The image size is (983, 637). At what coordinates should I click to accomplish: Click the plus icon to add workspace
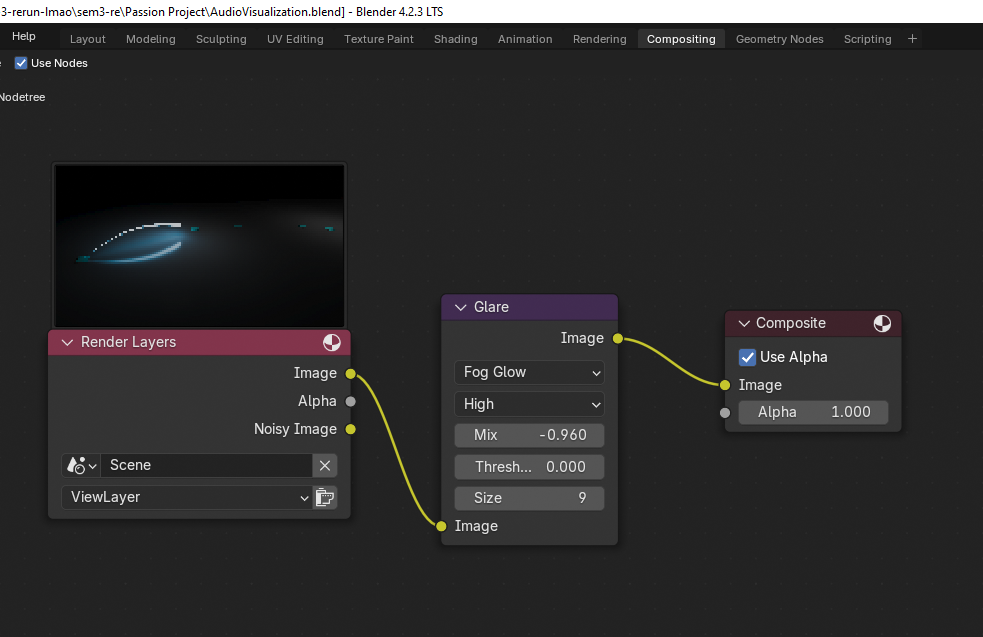912,39
